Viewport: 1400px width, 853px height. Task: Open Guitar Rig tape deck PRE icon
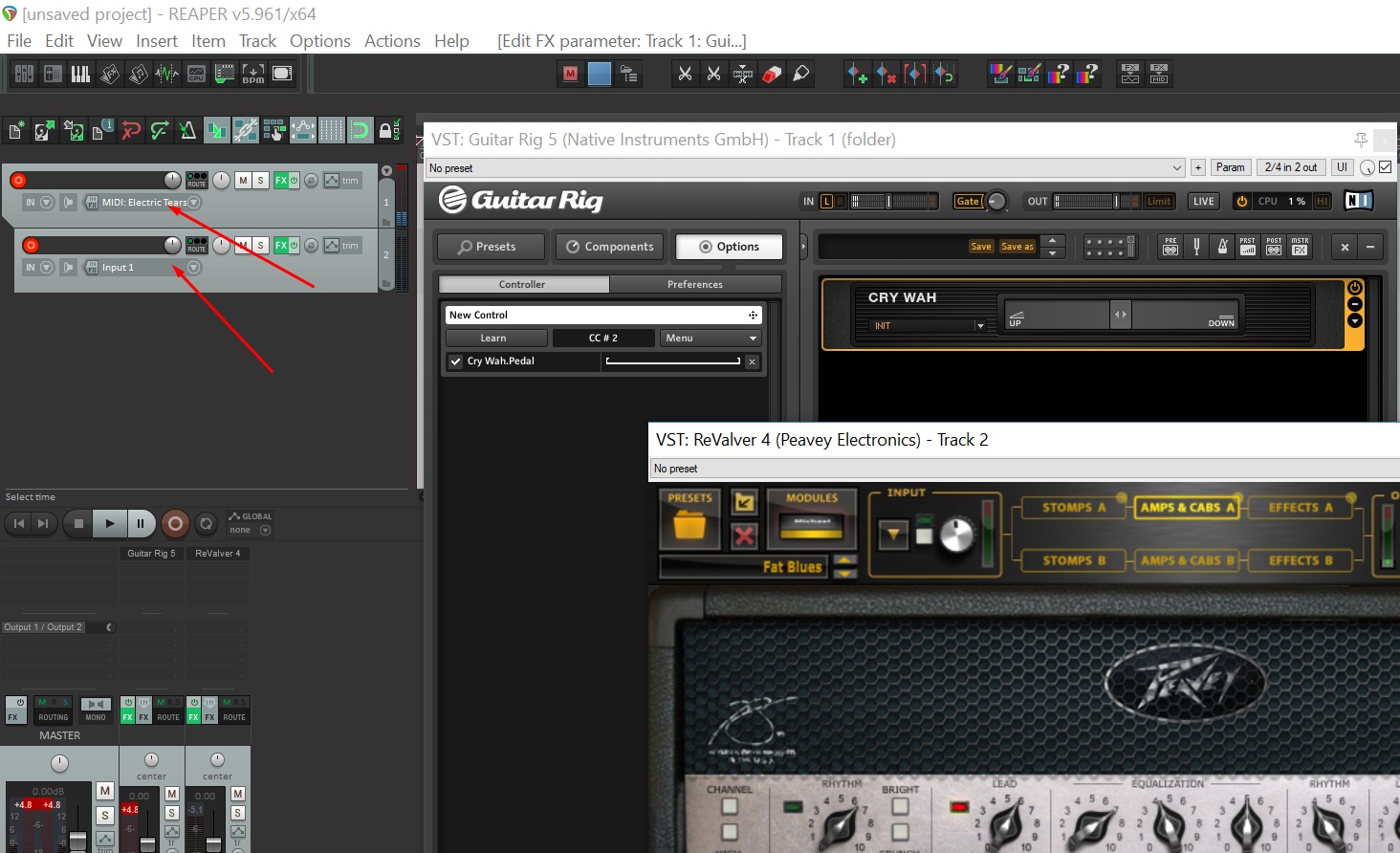[1170, 247]
